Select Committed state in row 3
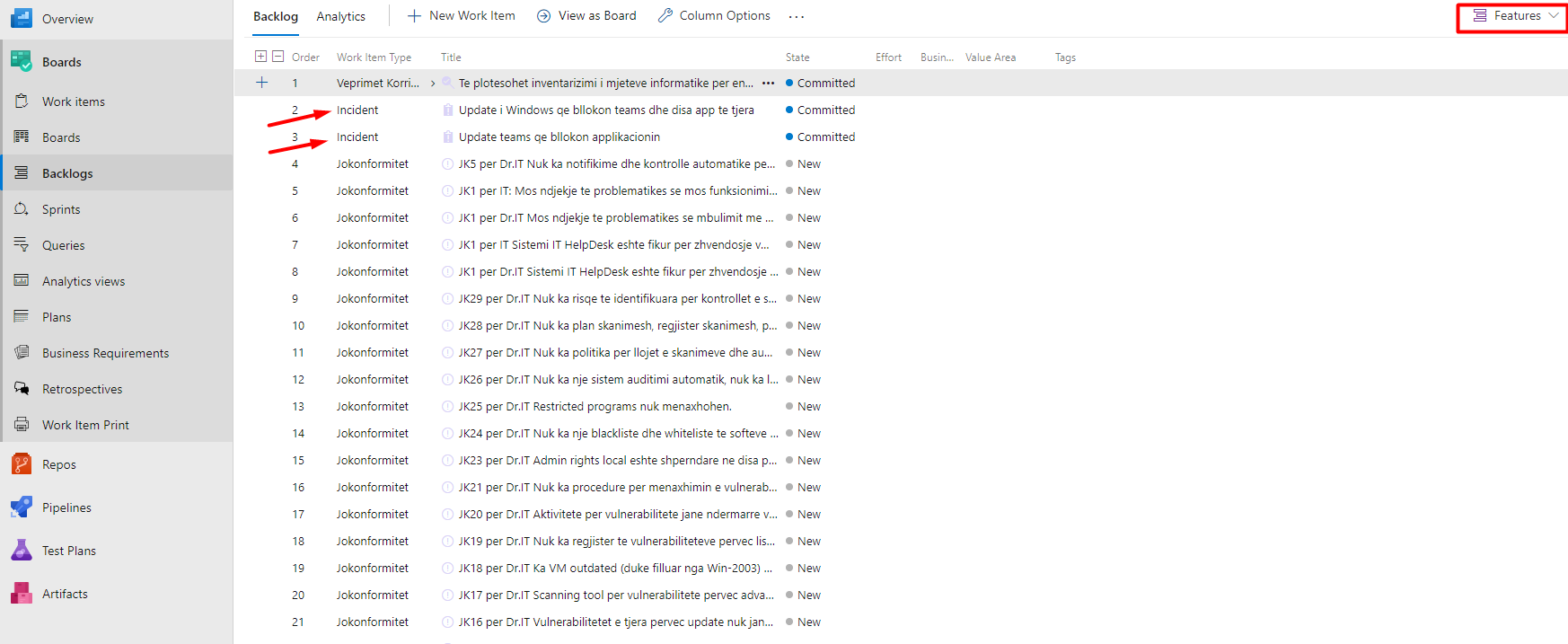Screen dimensions: 1568x644 coord(821,137)
